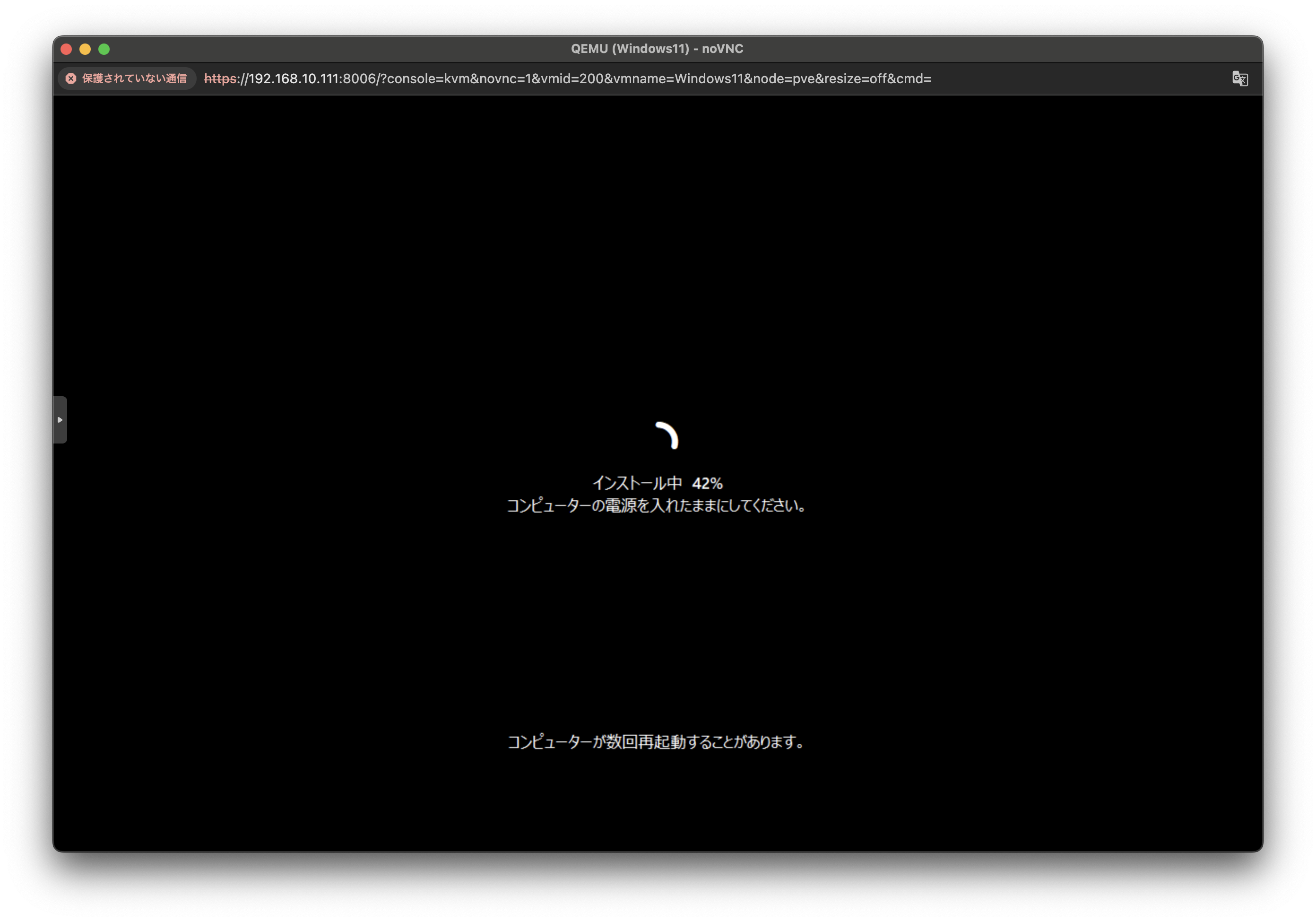Image resolution: width=1316 pixels, height=922 pixels.
Task: Click the インストール中 status text
Action: [x=637, y=483]
